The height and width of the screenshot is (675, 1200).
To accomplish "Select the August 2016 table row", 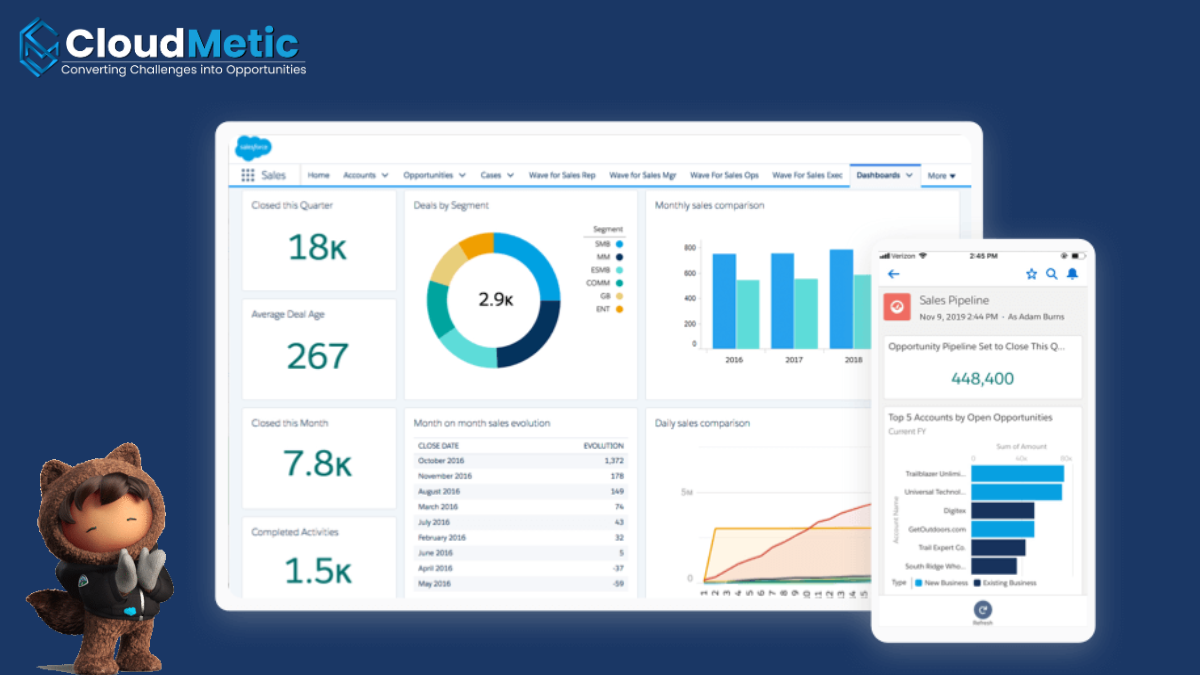I will (521, 491).
